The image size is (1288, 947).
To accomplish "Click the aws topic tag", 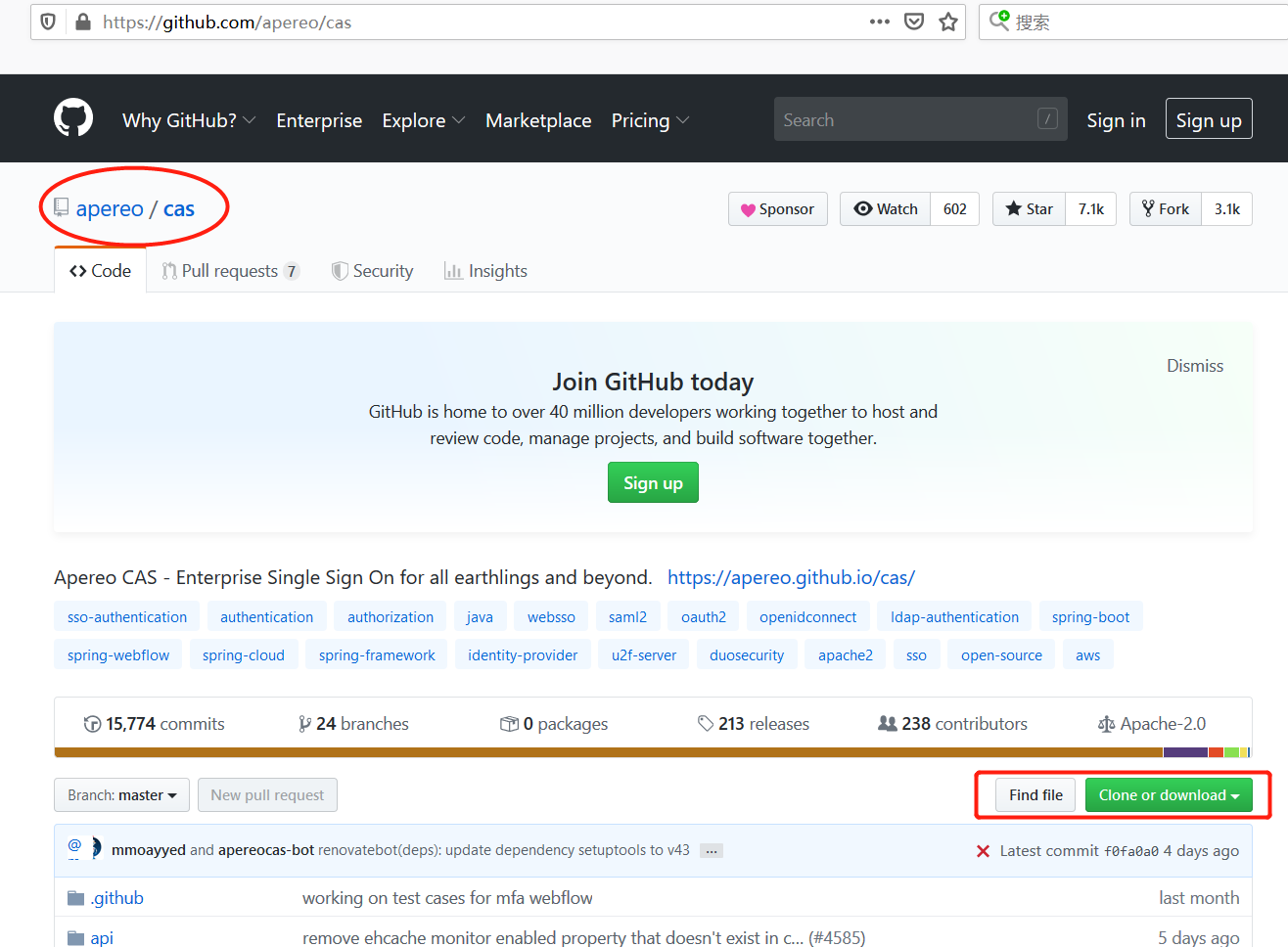I will 1087,655.
